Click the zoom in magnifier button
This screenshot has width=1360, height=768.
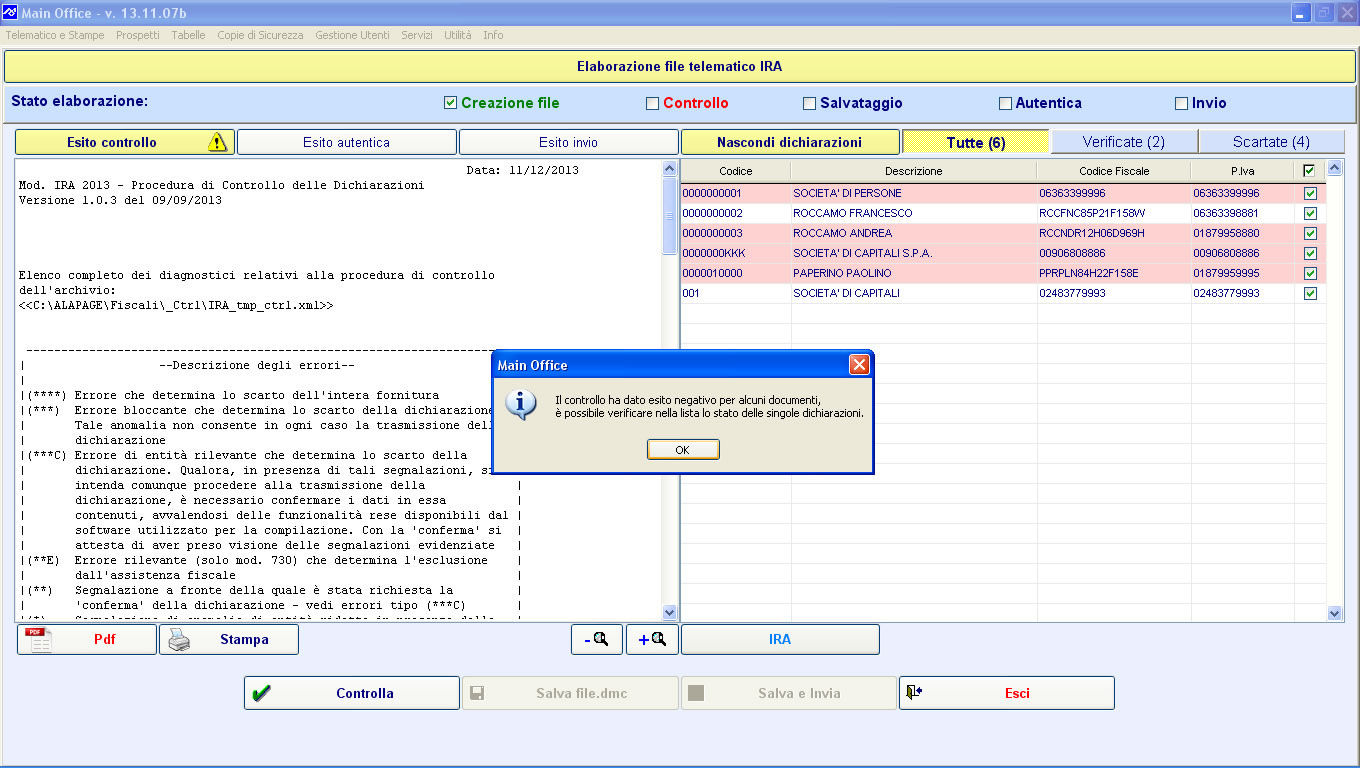click(652, 640)
